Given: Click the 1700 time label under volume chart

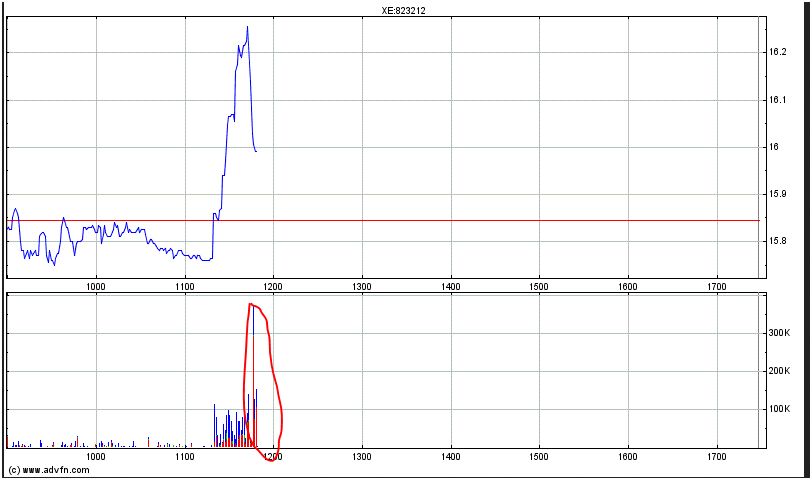Looking at the screenshot, I should (x=717, y=456).
